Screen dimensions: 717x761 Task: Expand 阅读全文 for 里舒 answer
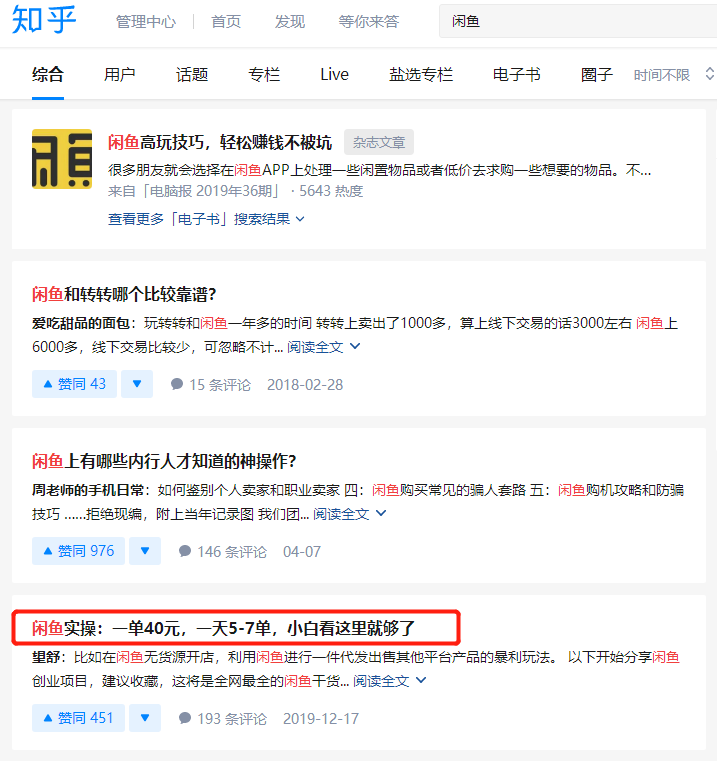tap(389, 680)
